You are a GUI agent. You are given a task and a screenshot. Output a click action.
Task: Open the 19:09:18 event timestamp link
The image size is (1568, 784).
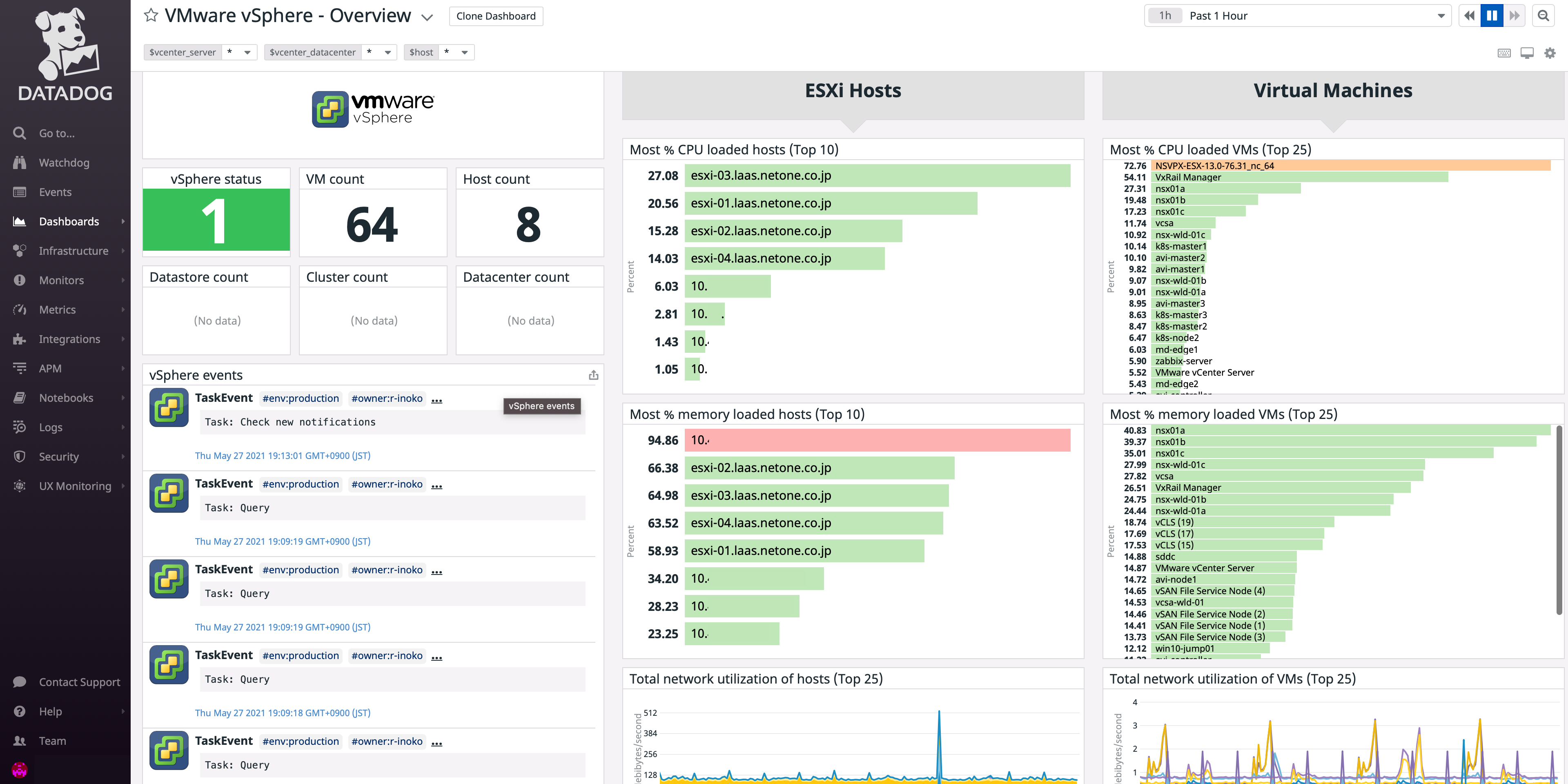tap(283, 713)
